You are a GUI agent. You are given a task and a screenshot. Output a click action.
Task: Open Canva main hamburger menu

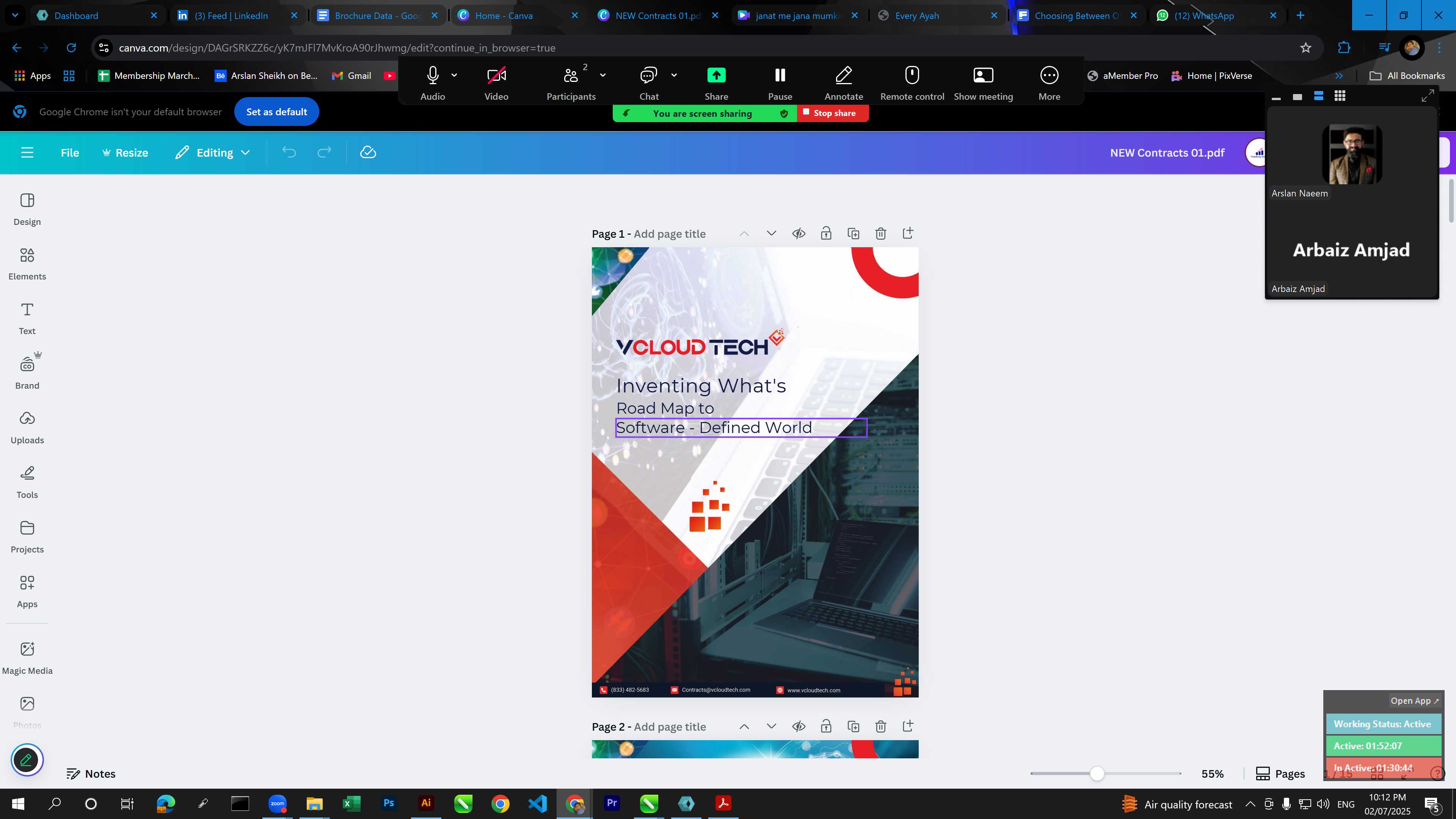tap(27, 152)
